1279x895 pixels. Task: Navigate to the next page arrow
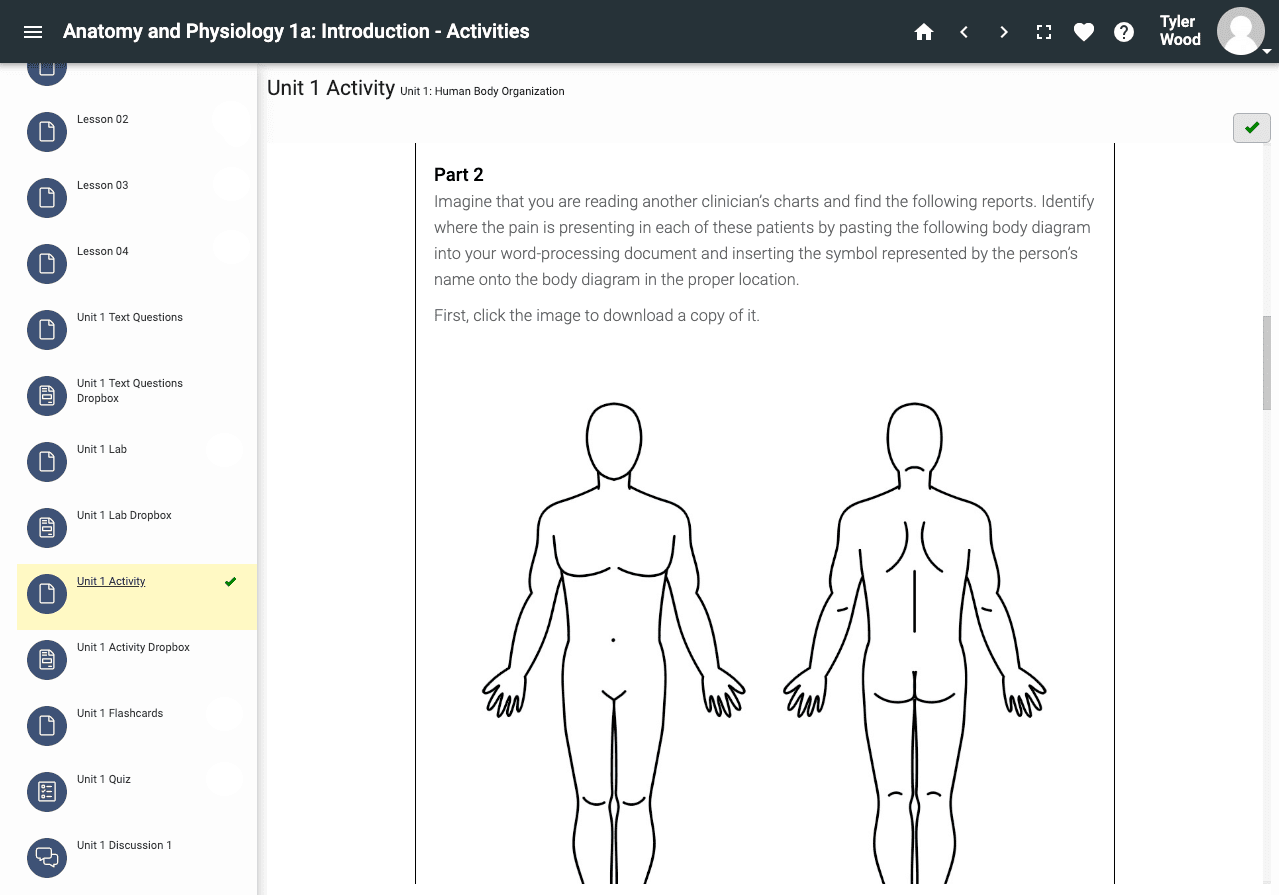coord(1004,32)
